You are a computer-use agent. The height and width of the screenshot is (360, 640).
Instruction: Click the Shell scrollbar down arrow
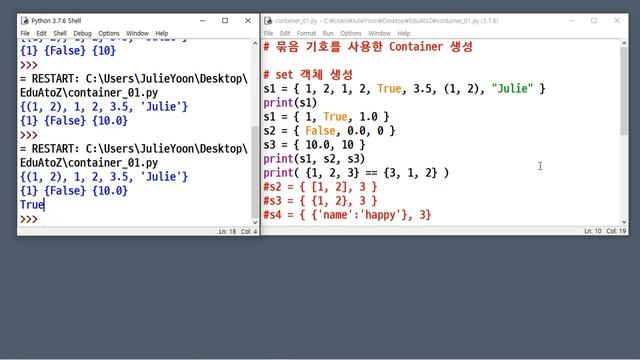click(255, 222)
